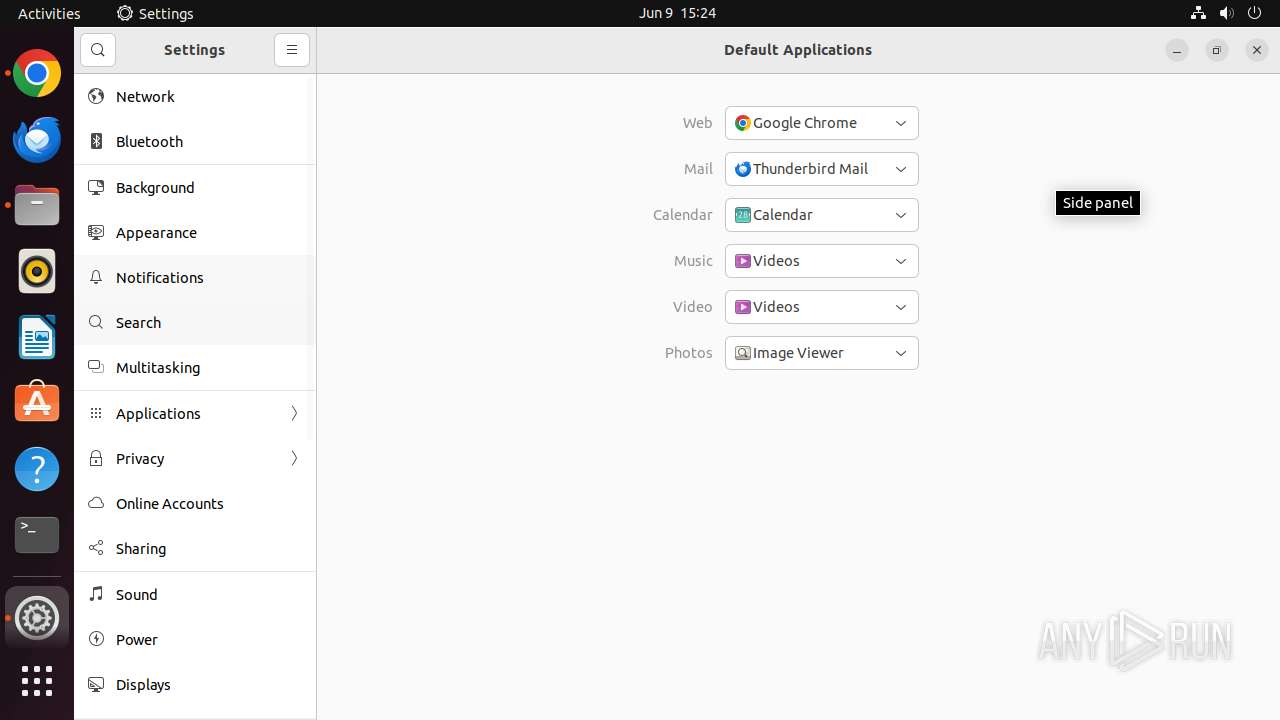Click the Settings gear in dock

37,619
